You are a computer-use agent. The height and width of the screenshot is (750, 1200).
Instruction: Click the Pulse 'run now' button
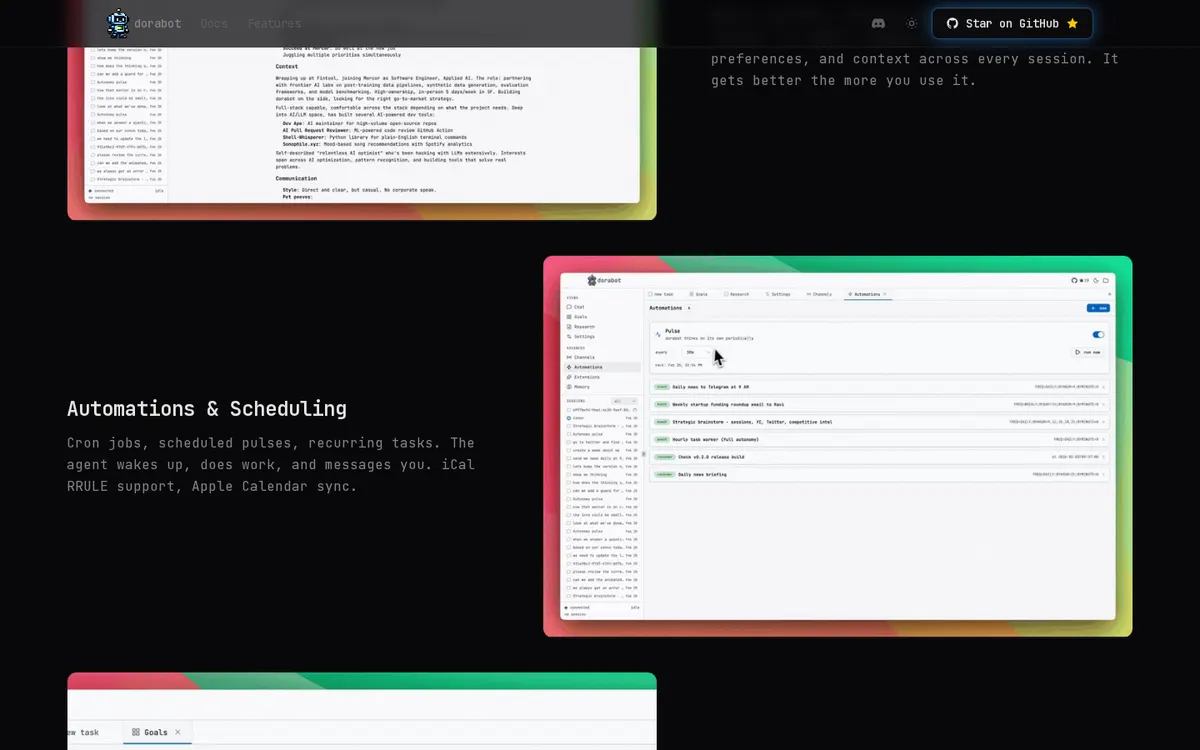pyautogui.click(x=1087, y=352)
